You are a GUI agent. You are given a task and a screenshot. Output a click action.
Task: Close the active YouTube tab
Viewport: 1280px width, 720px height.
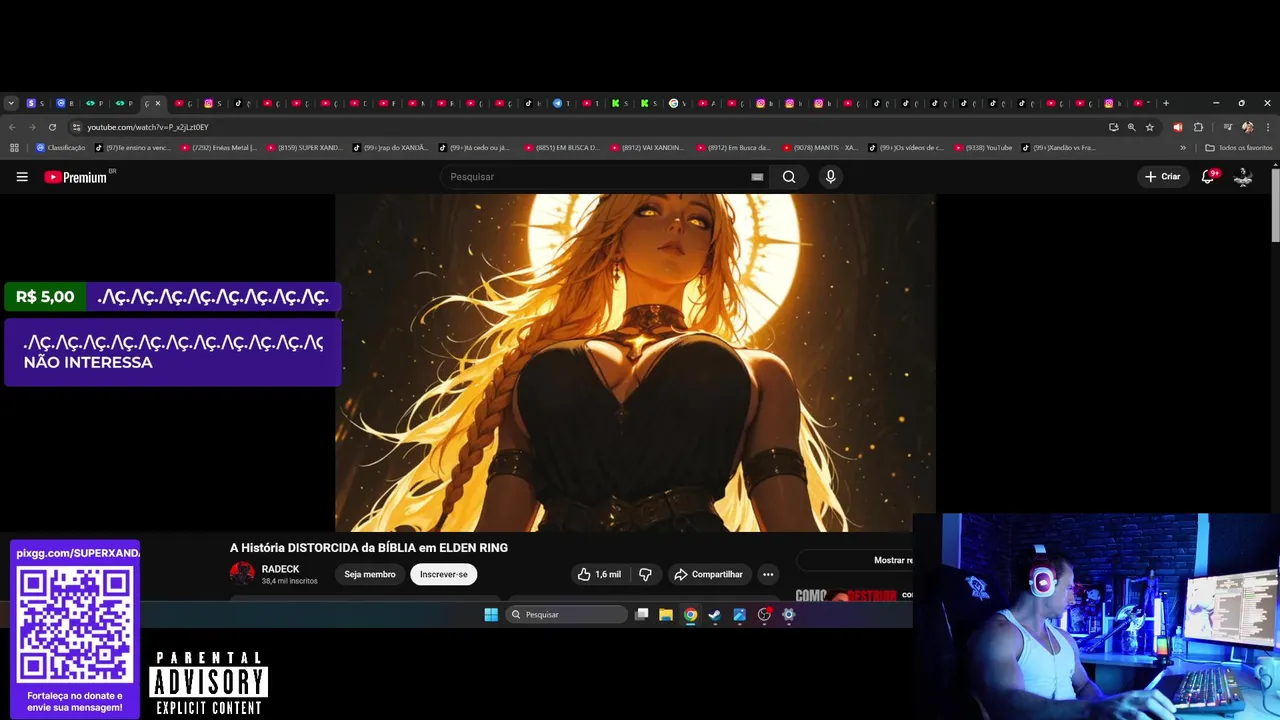(157, 103)
